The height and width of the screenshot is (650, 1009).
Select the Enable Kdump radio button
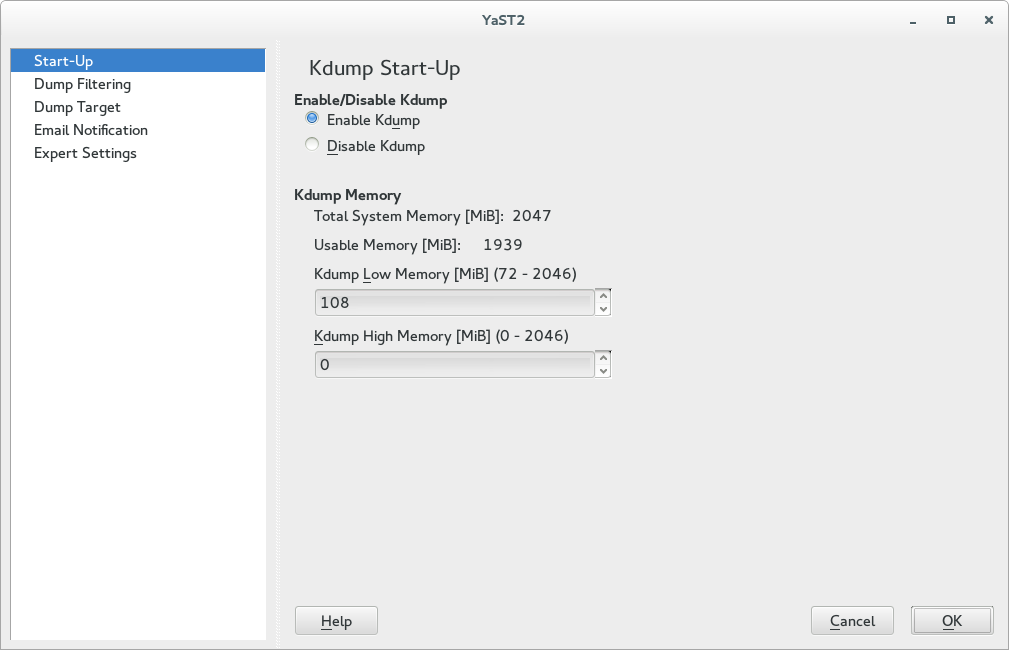pyautogui.click(x=312, y=119)
